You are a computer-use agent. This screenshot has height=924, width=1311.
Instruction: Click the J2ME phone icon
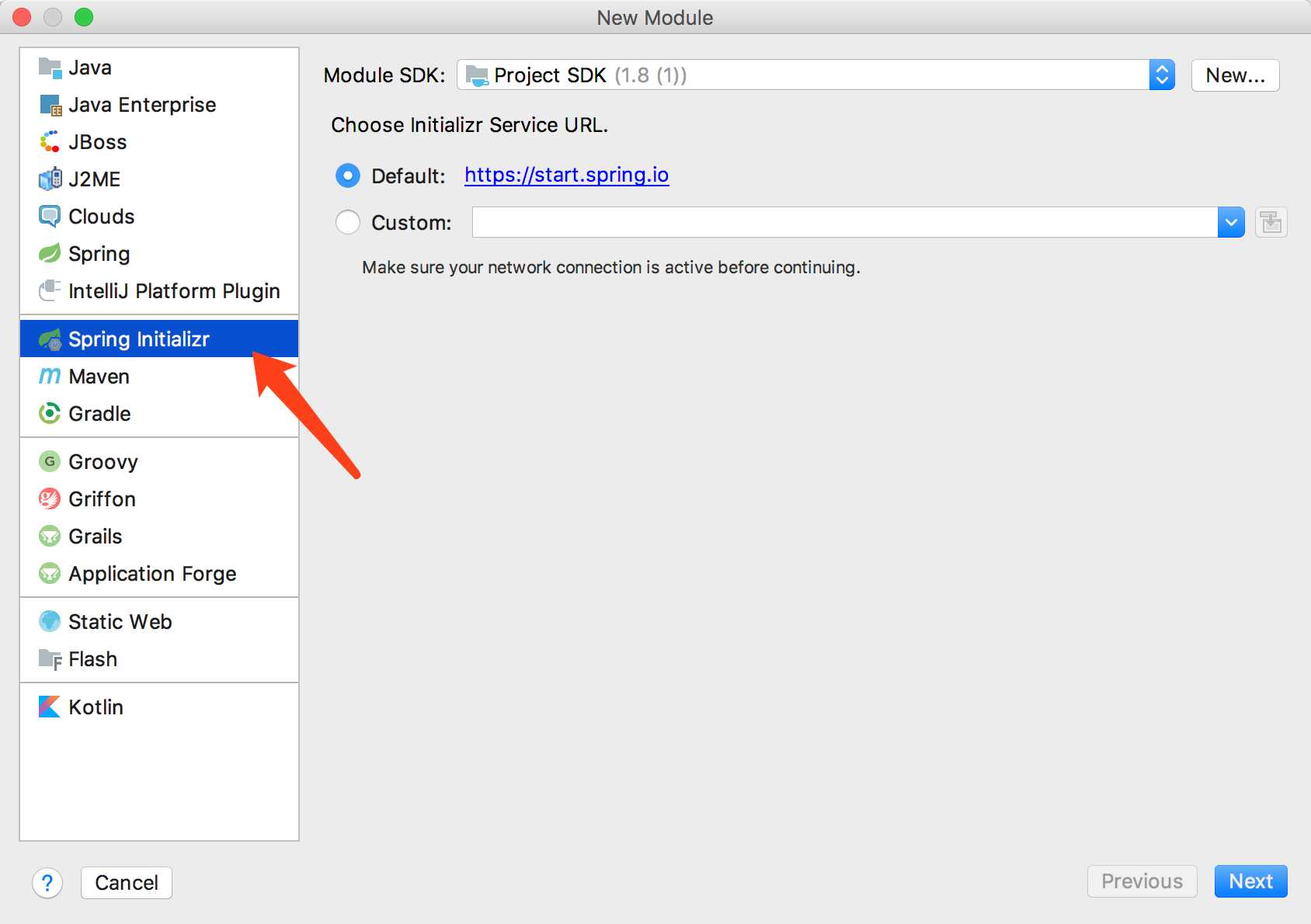click(50, 179)
